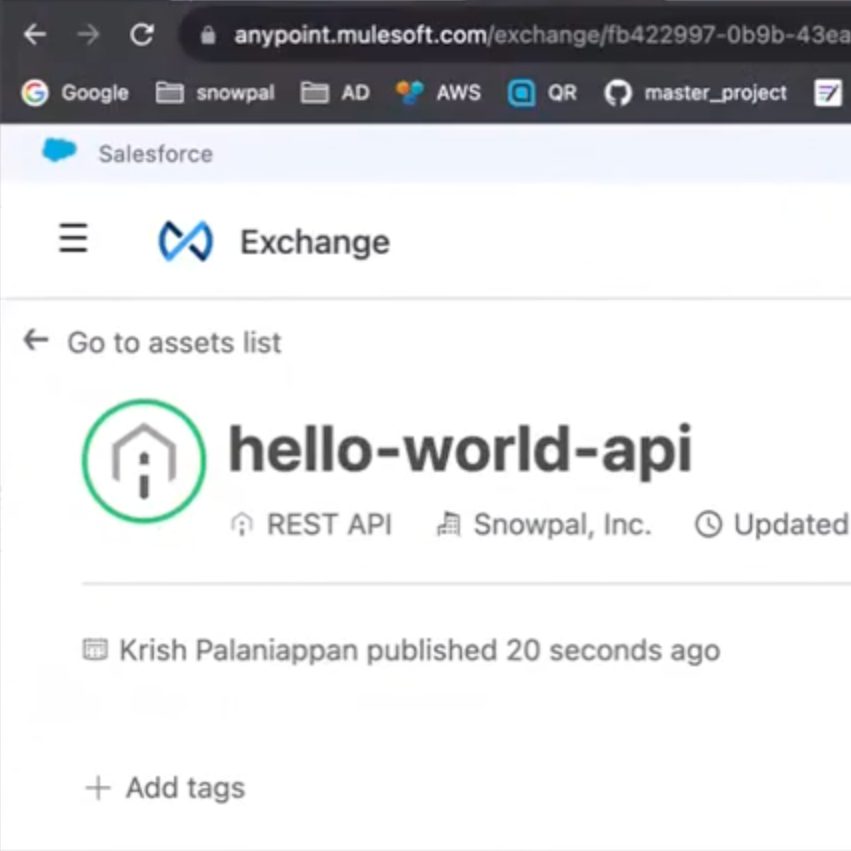Click the padlock site info icon
This screenshot has height=851, width=851.
(208, 36)
